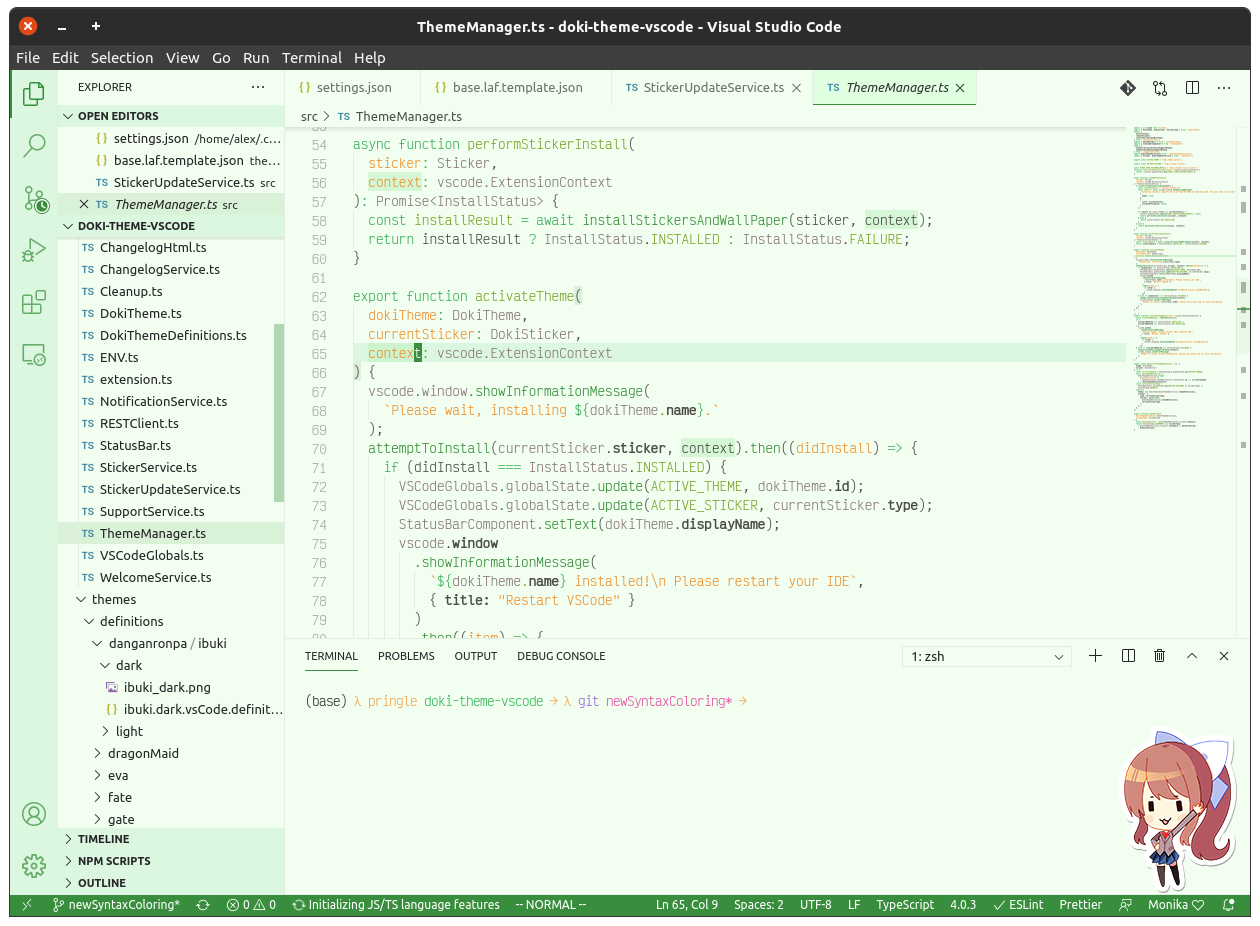Open remote window indicator in status bar
Screen dimensions: 1260x926
(x=27, y=905)
